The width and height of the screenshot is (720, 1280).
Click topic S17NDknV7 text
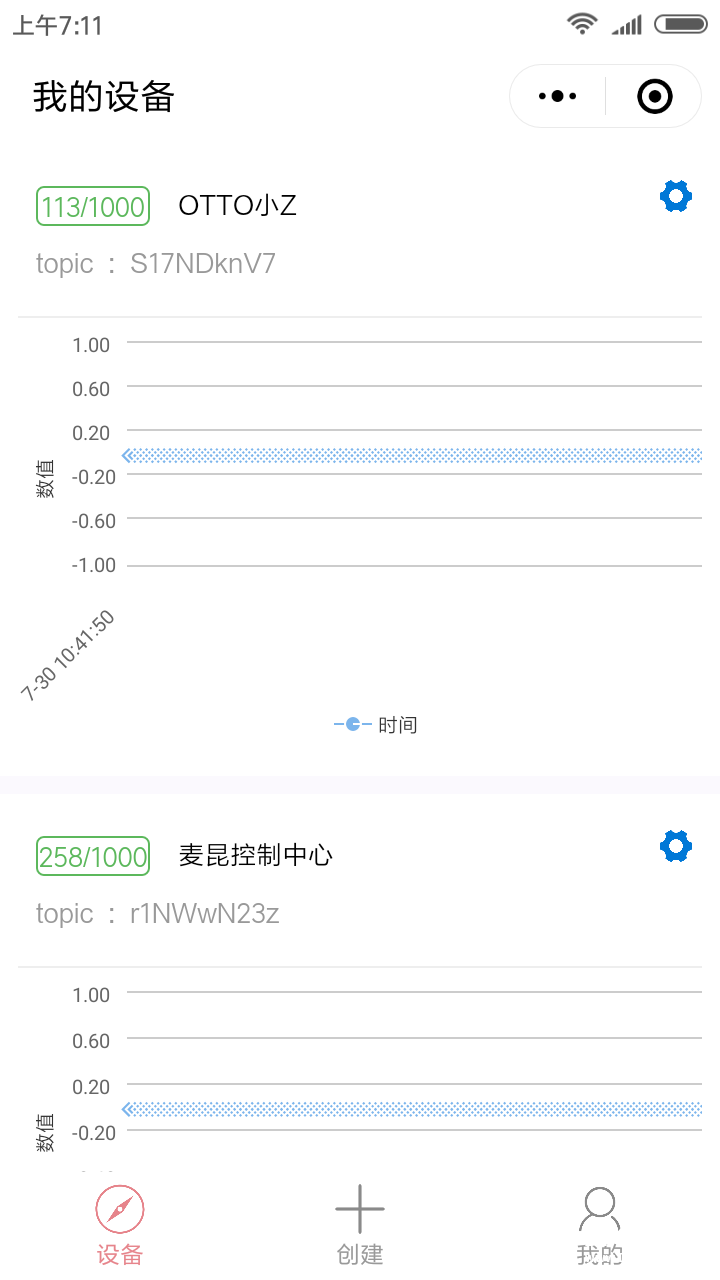coord(156,264)
